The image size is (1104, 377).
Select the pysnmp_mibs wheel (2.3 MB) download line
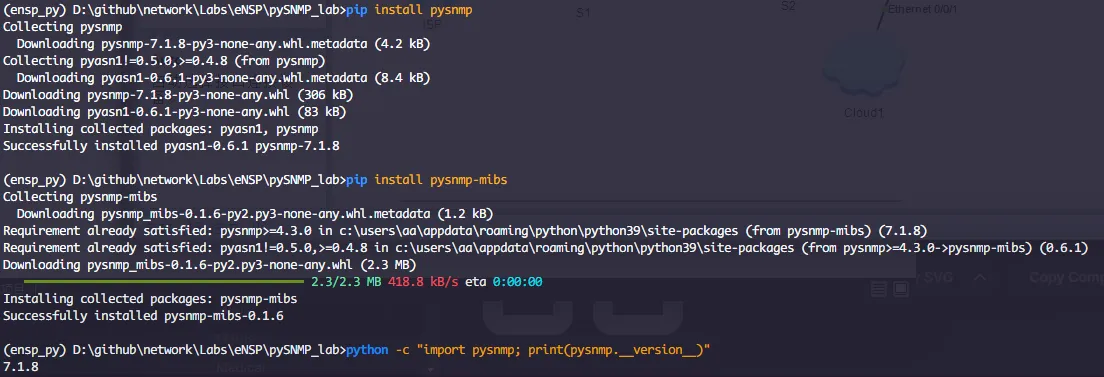coord(210,265)
